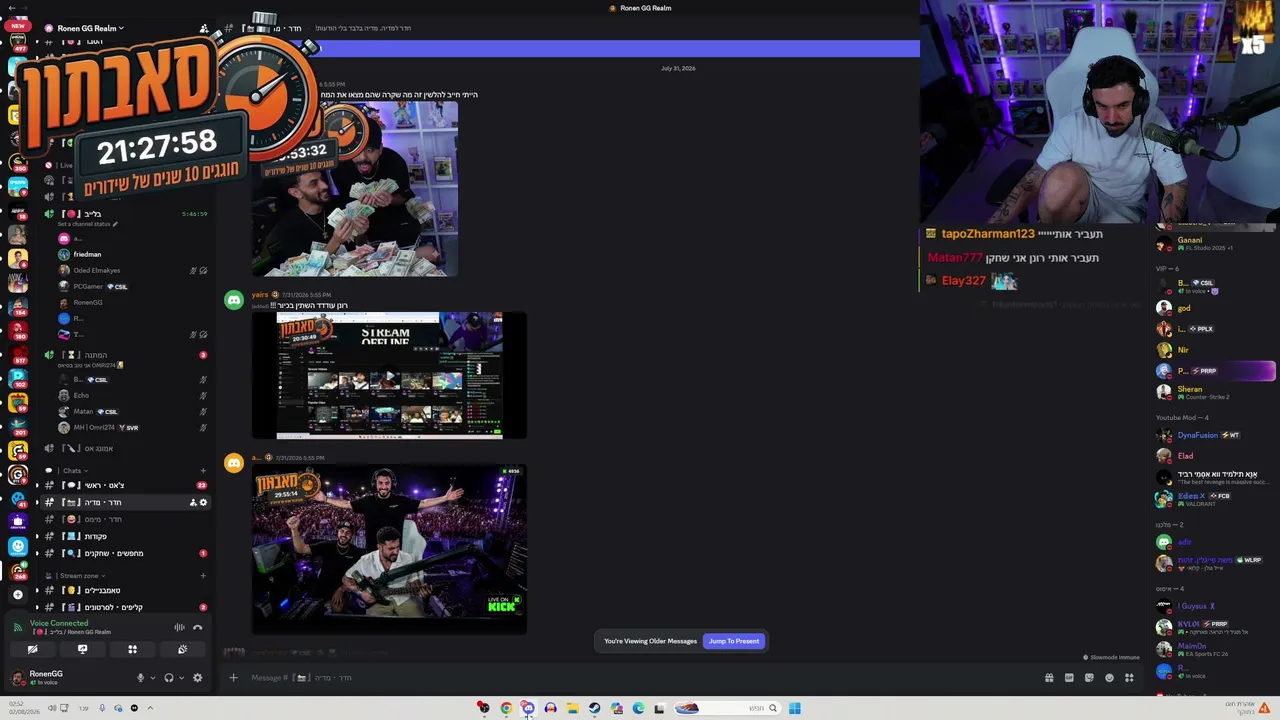Screen dimensions: 1280x720
Task: Expand threads arrow beside צ'אט ראשי channel
Action: coord(37,485)
